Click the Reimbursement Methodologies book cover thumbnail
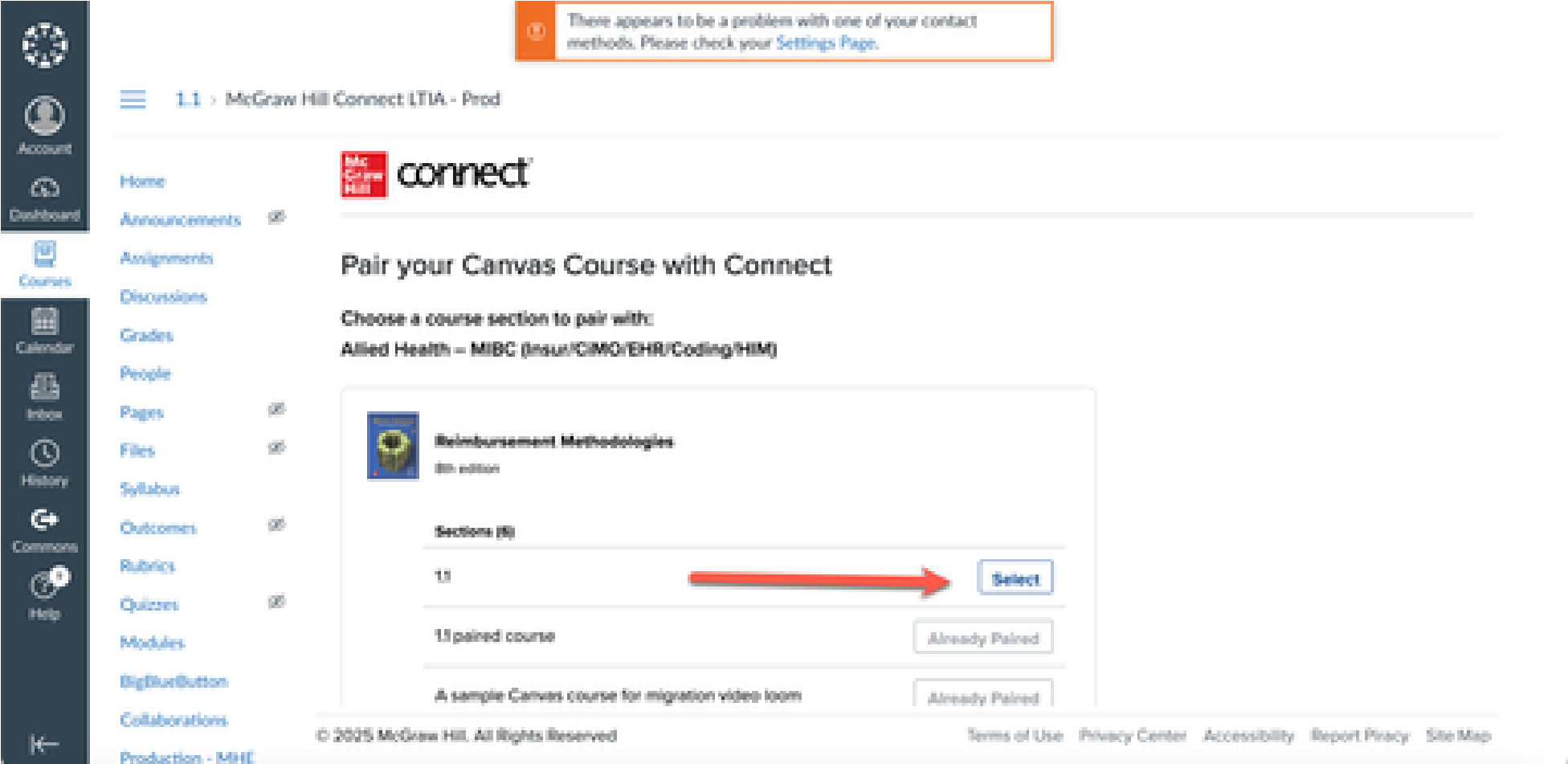Image resolution: width=1568 pixels, height=764 pixels. click(x=393, y=446)
